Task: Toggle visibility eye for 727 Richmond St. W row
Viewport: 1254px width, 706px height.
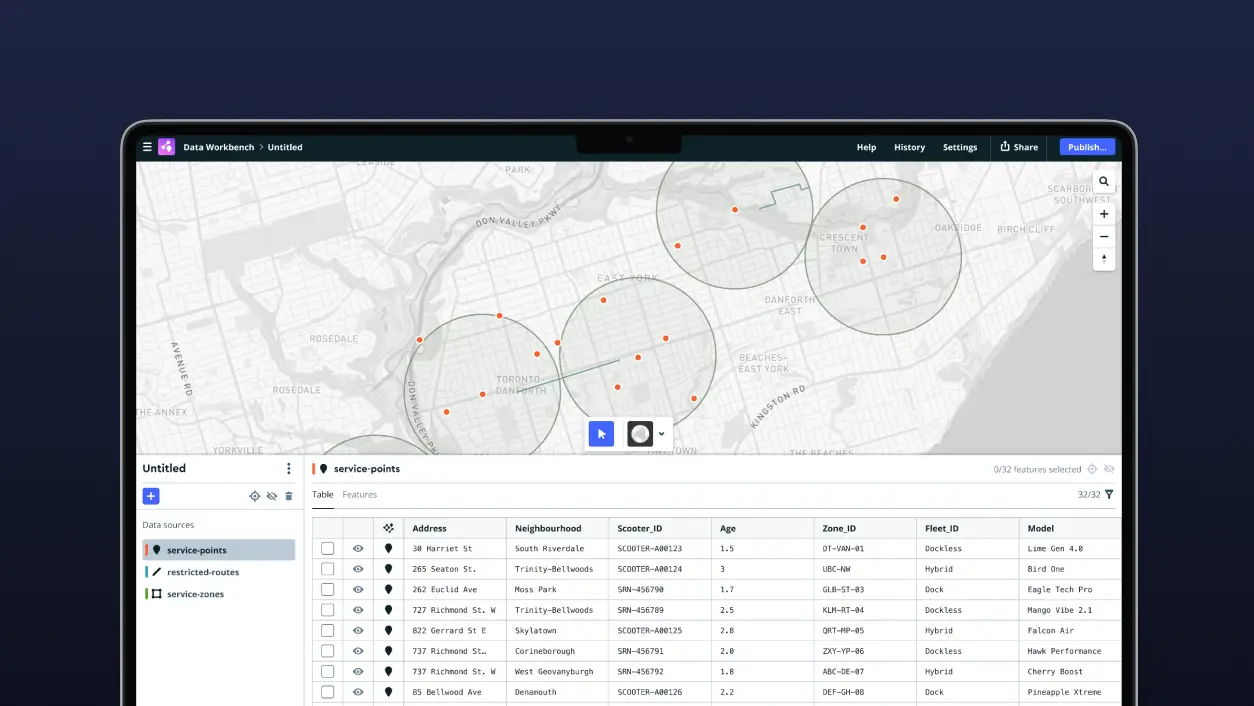Action: pyautogui.click(x=358, y=610)
